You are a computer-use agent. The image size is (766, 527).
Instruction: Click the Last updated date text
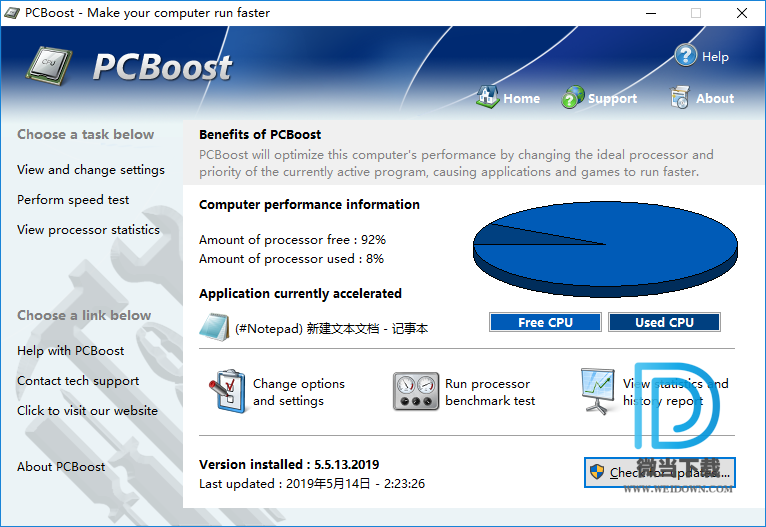pos(312,484)
